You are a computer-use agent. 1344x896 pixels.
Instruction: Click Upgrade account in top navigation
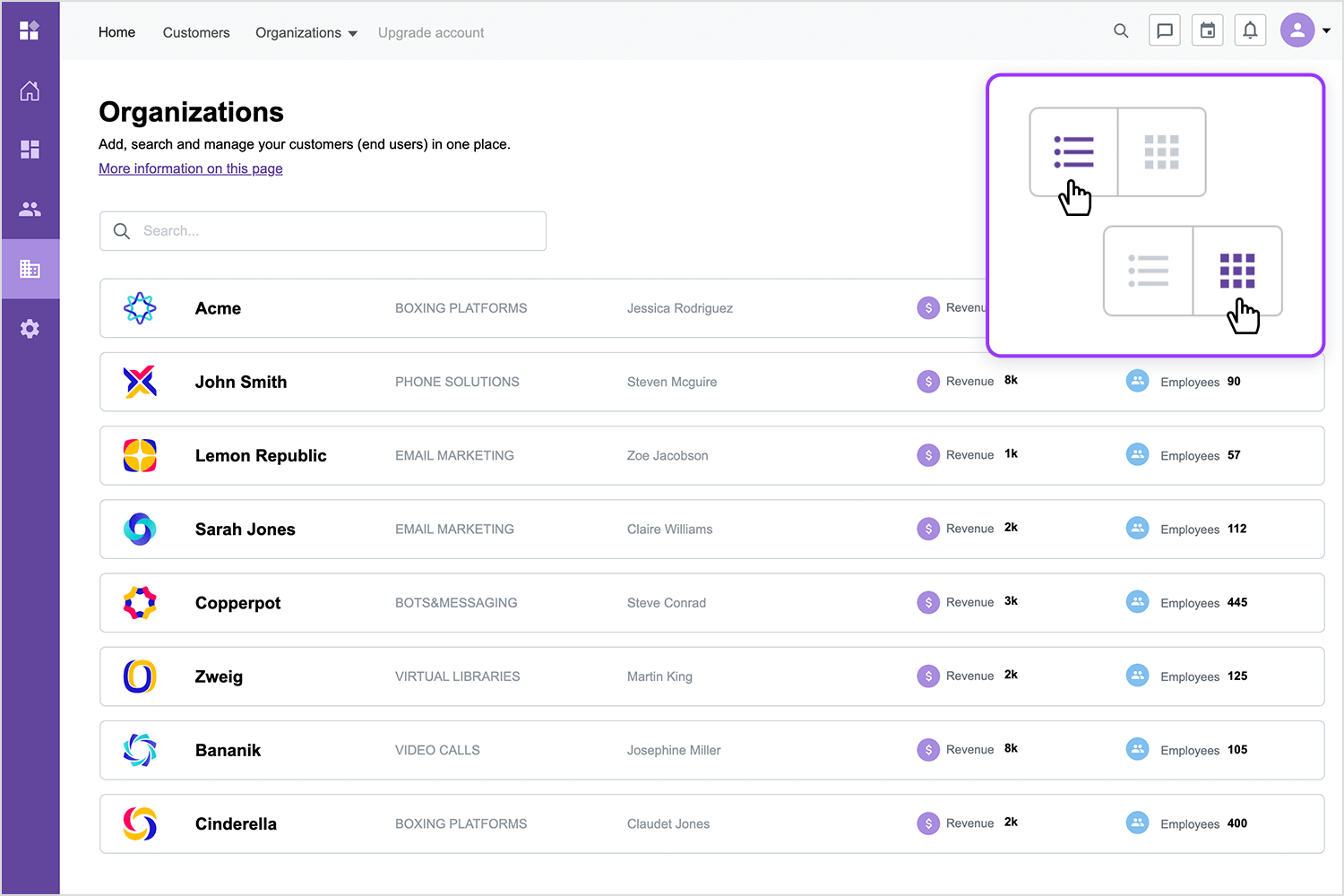[431, 32]
